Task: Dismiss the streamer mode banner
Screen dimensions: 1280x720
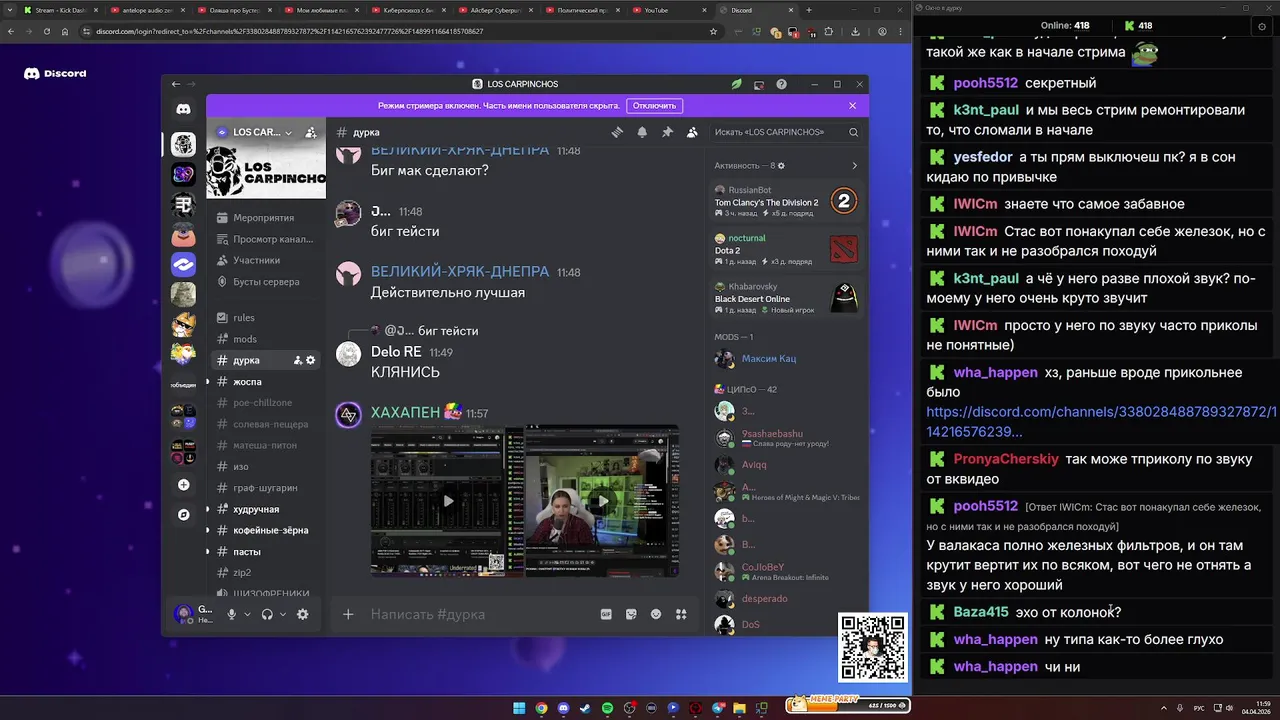Action: [x=853, y=105]
